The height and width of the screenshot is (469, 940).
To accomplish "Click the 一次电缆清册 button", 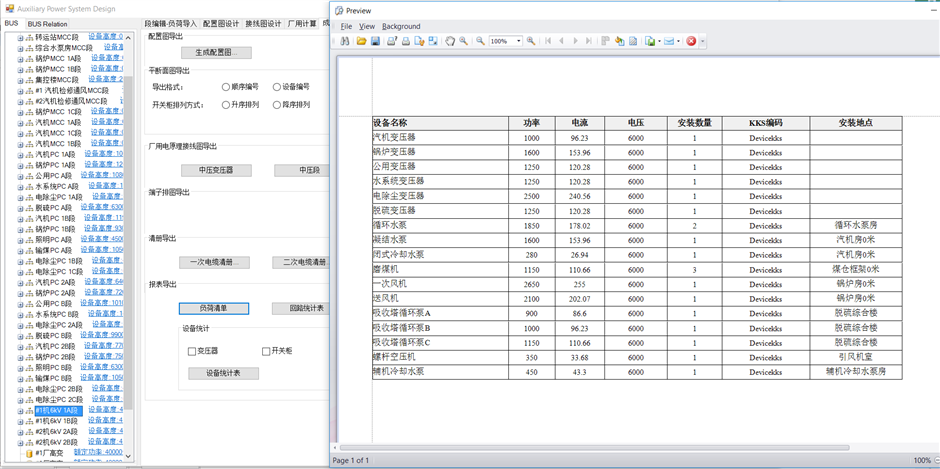I will click(x=214, y=262).
